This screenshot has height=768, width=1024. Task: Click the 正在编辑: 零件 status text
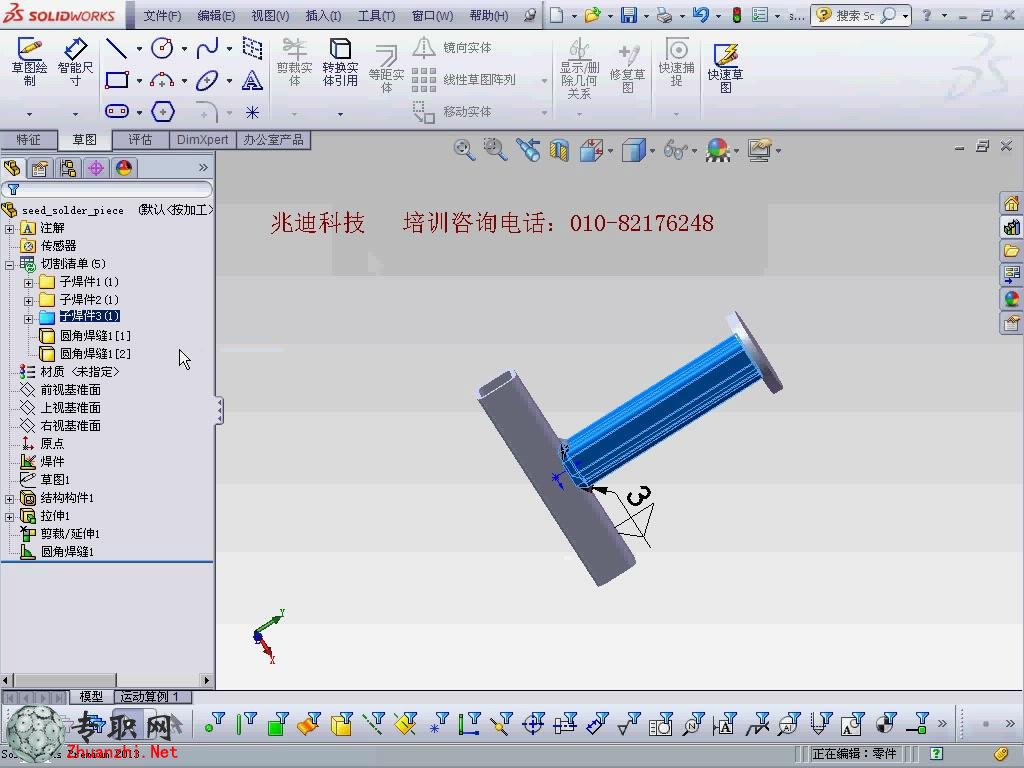(x=854, y=754)
